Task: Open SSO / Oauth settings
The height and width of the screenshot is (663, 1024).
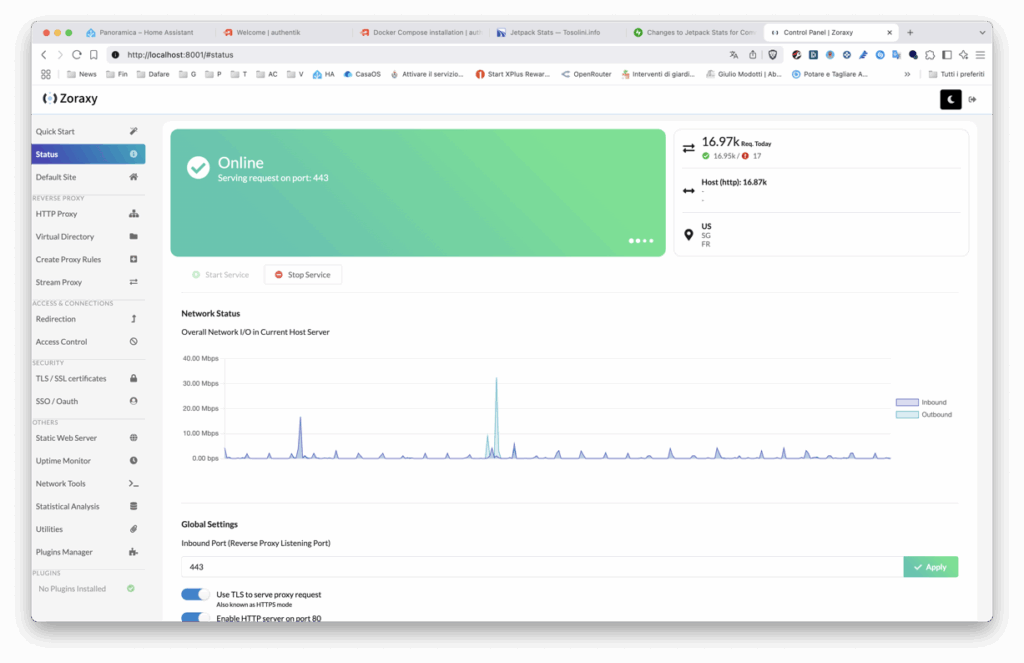Action: tap(88, 401)
